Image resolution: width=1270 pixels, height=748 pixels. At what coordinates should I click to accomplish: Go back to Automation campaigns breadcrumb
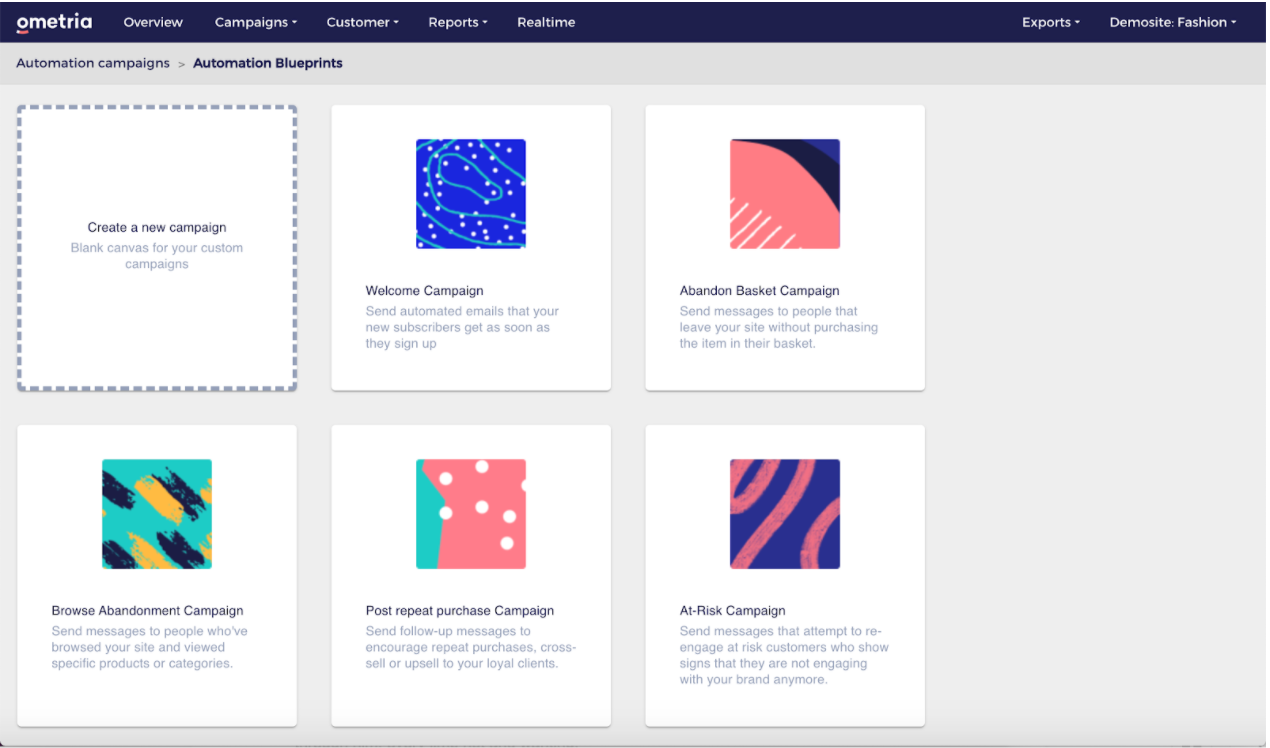[93, 63]
